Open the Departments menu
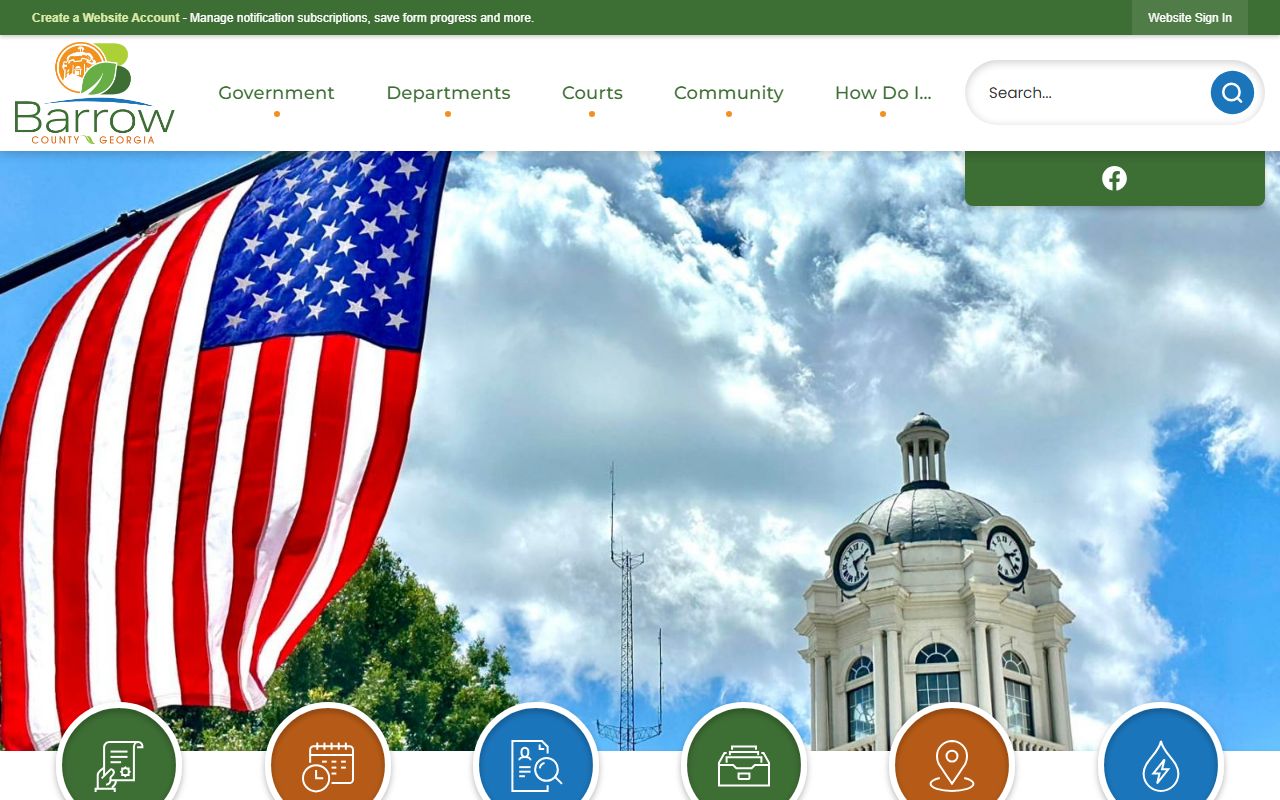This screenshot has height=800, width=1280. [x=448, y=93]
